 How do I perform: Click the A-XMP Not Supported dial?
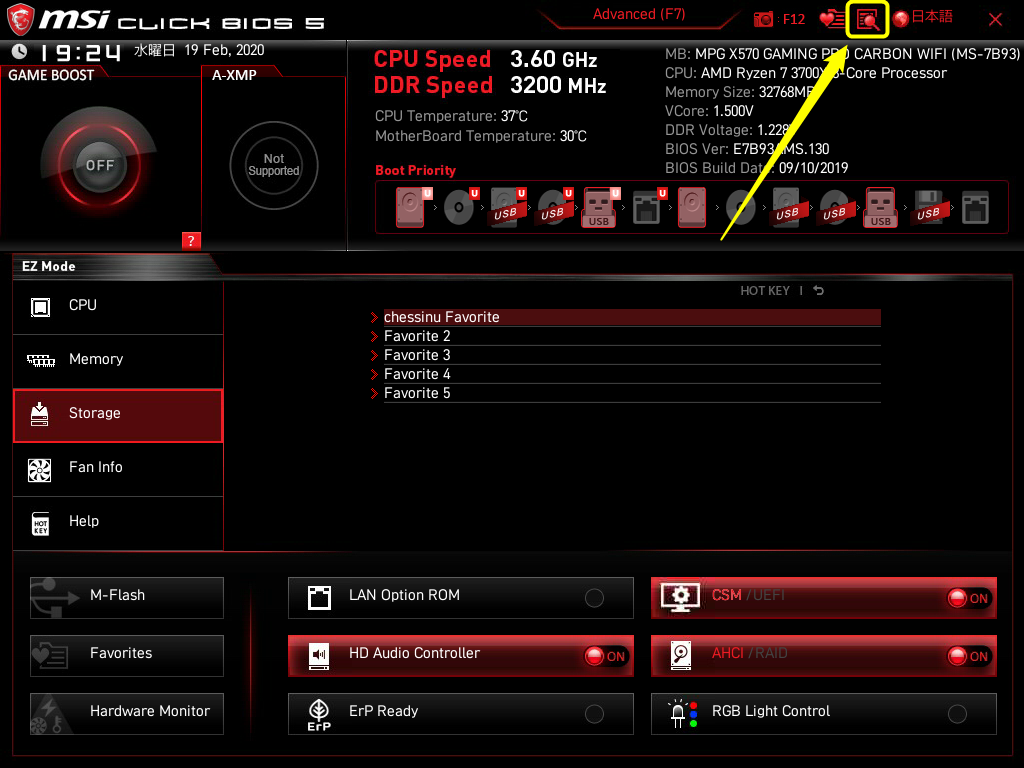274,165
